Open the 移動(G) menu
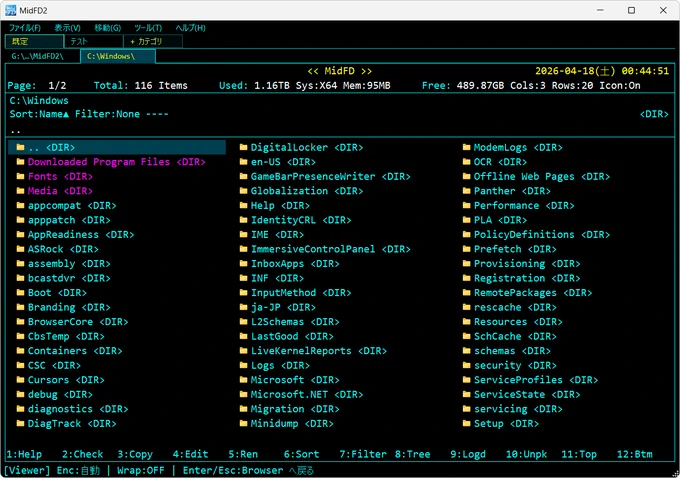This screenshot has width=680, height=478. [x=108, y=28]
